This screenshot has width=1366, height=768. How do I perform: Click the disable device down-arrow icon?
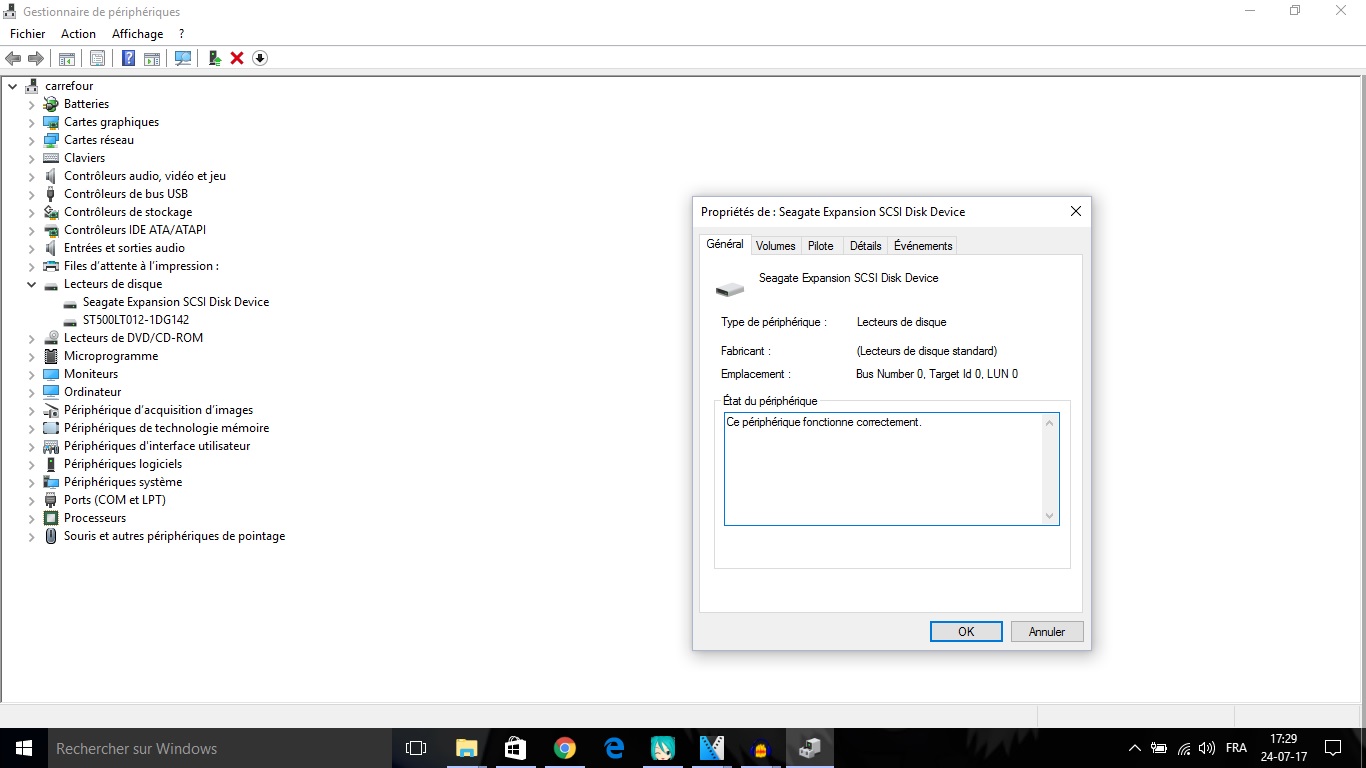click(260, 58)
